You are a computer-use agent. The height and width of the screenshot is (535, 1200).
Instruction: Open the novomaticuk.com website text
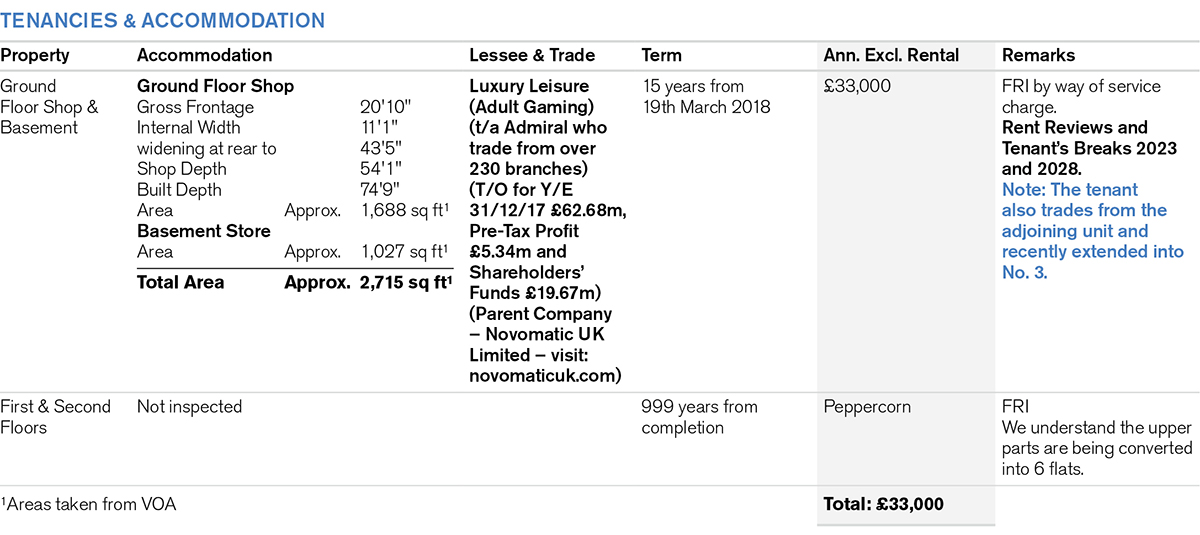click(x=545, y=376)
